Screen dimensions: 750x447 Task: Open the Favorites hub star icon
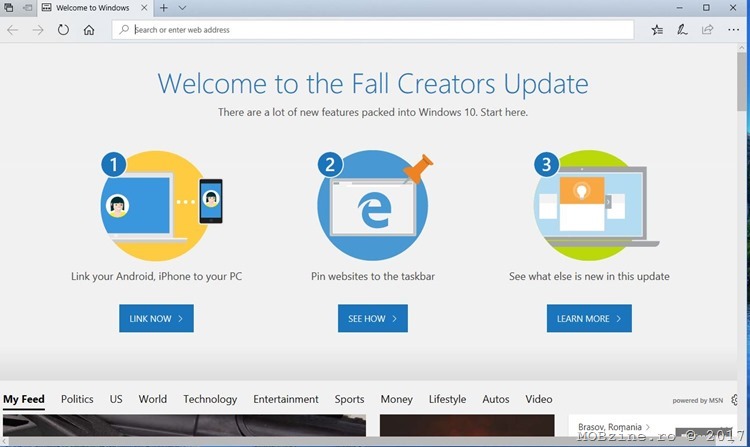tap(657, 30)
